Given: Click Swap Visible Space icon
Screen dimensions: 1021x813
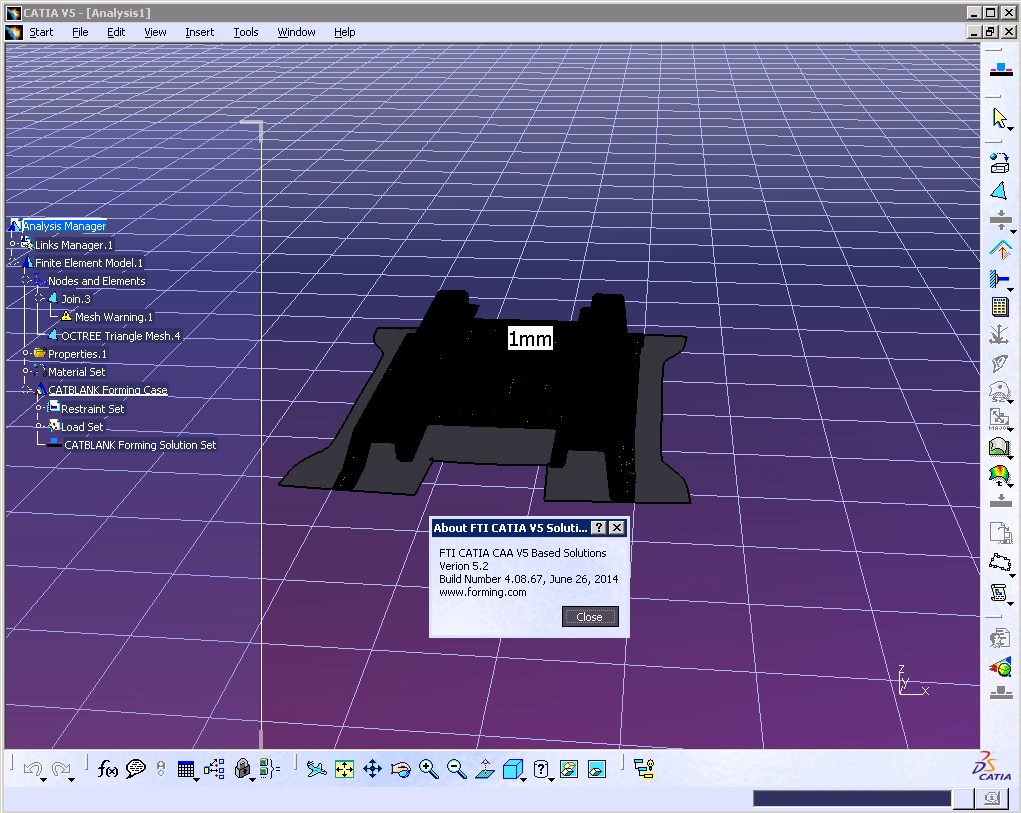Looking at the screenshot, I should pyautogui.click(x=596, y=769).
